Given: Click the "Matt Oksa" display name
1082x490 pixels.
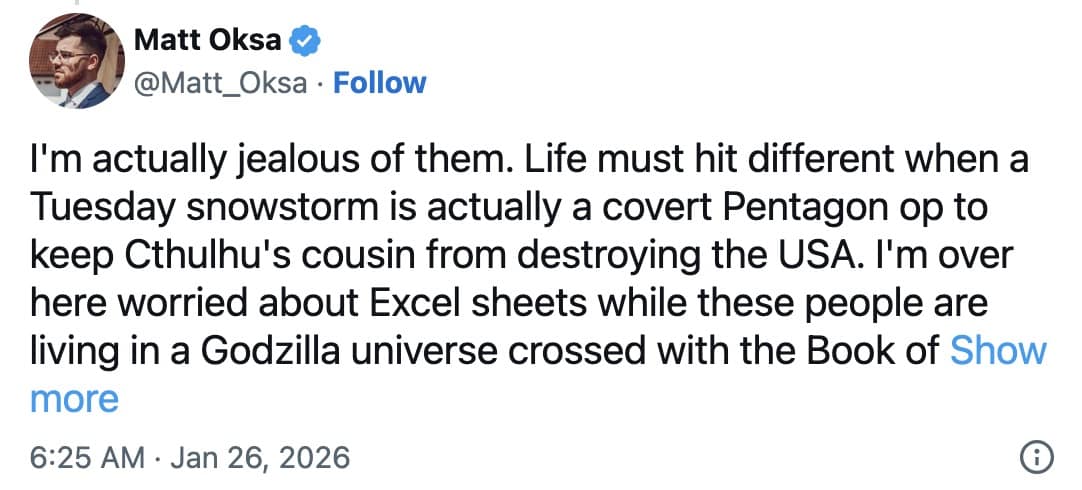Looking at the screenshot, I should pos(208,41).
